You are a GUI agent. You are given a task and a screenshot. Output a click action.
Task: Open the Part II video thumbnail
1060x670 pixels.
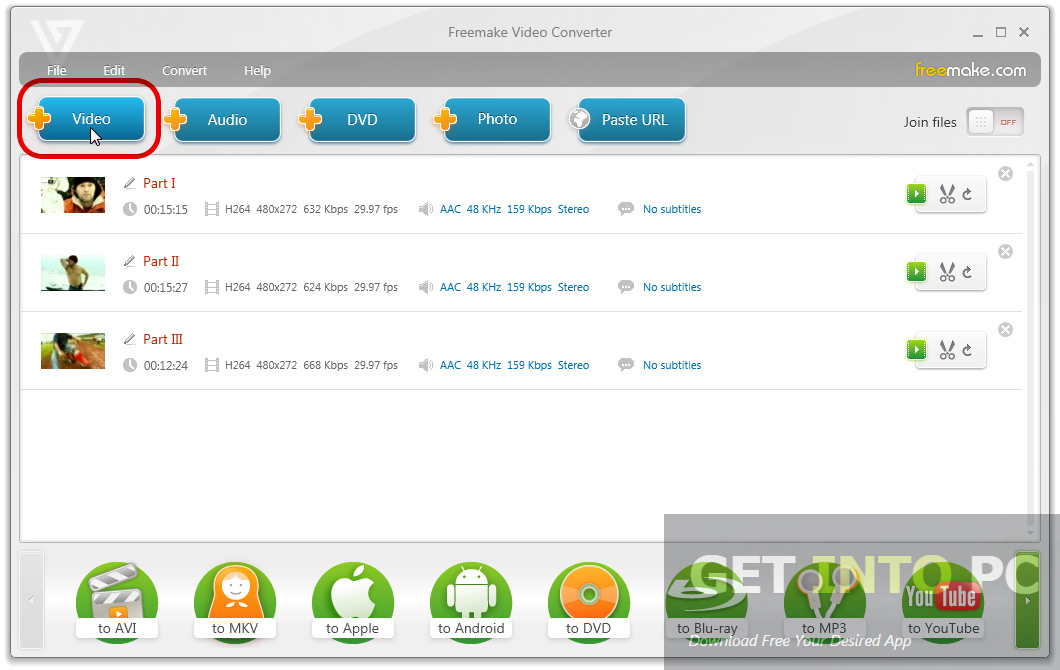[73, 272]
